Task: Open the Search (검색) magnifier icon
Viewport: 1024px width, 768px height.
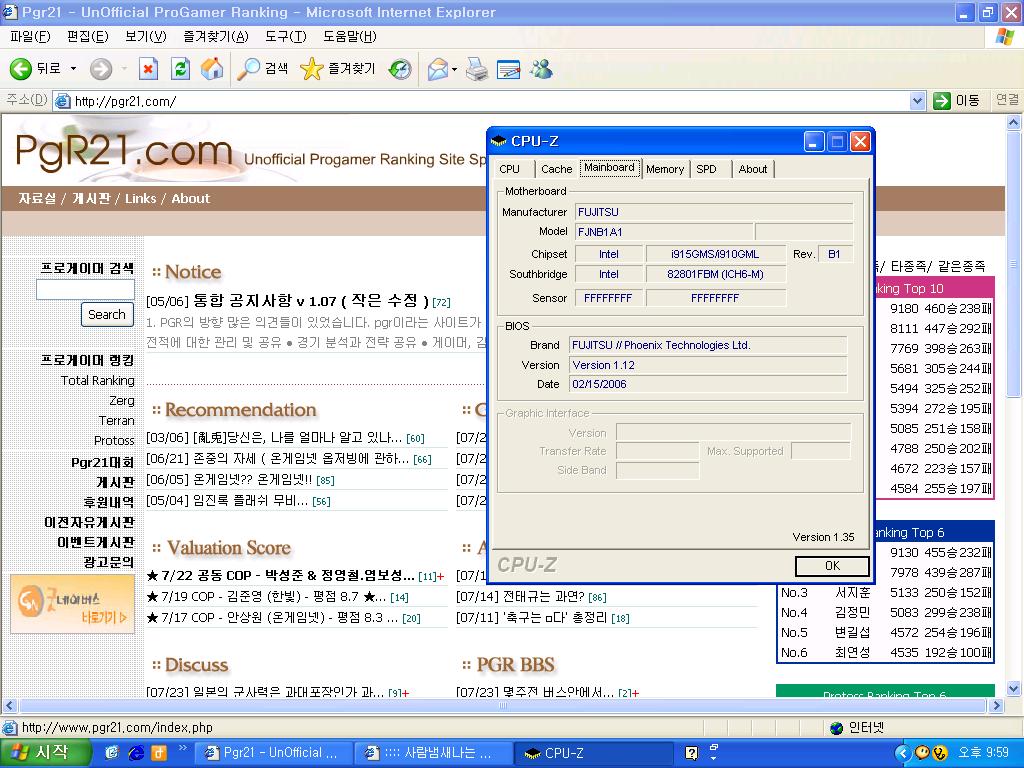Action: click(x=248, y=69)
